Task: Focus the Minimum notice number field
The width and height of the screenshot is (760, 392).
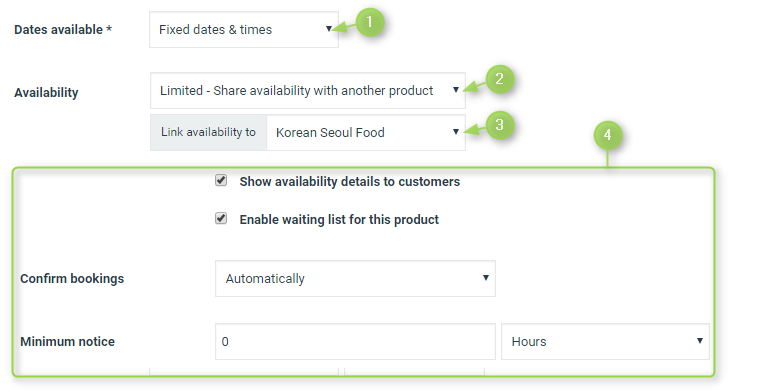Action: (x=355, y=342)
